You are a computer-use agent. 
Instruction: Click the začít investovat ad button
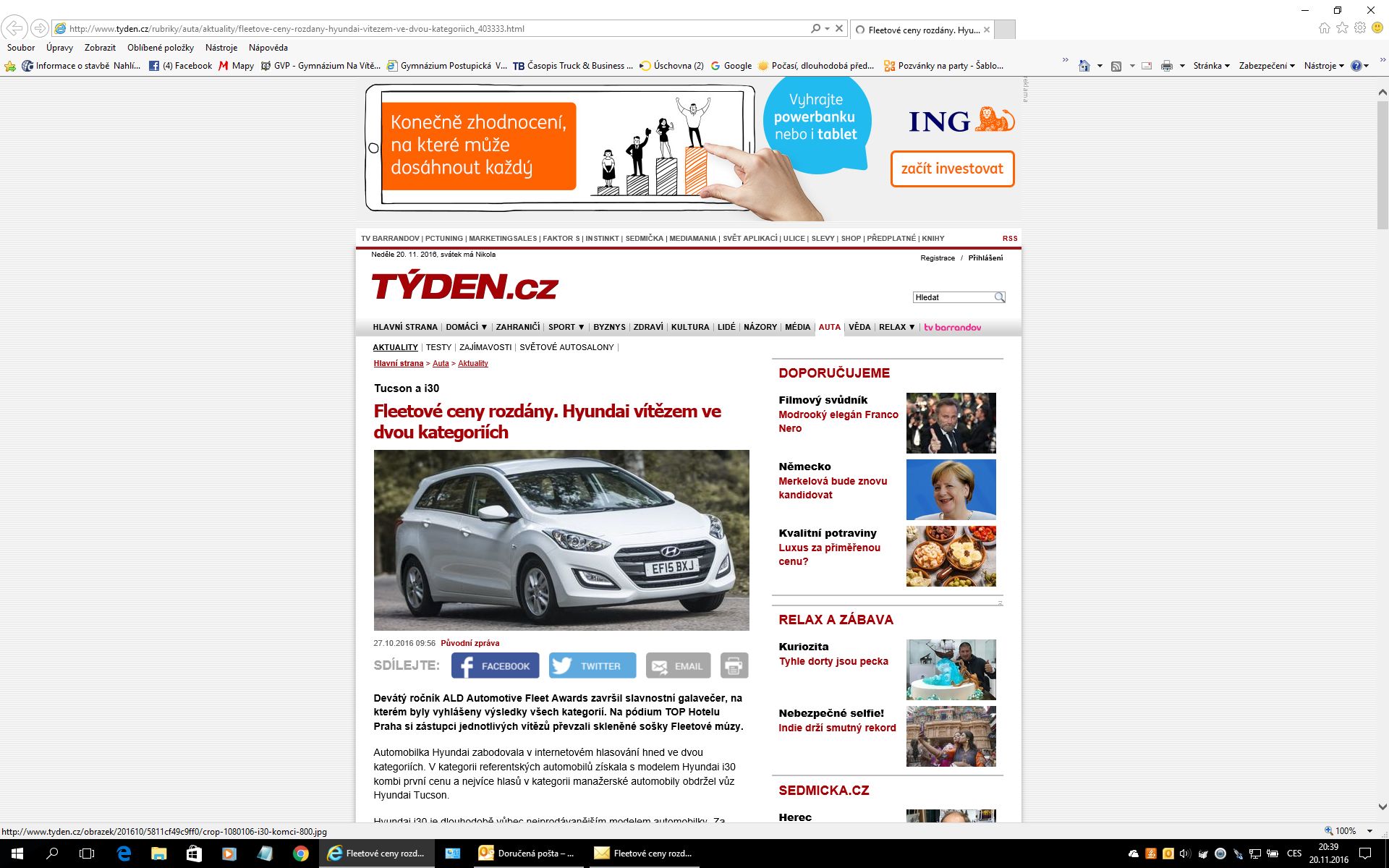[952, 169]
